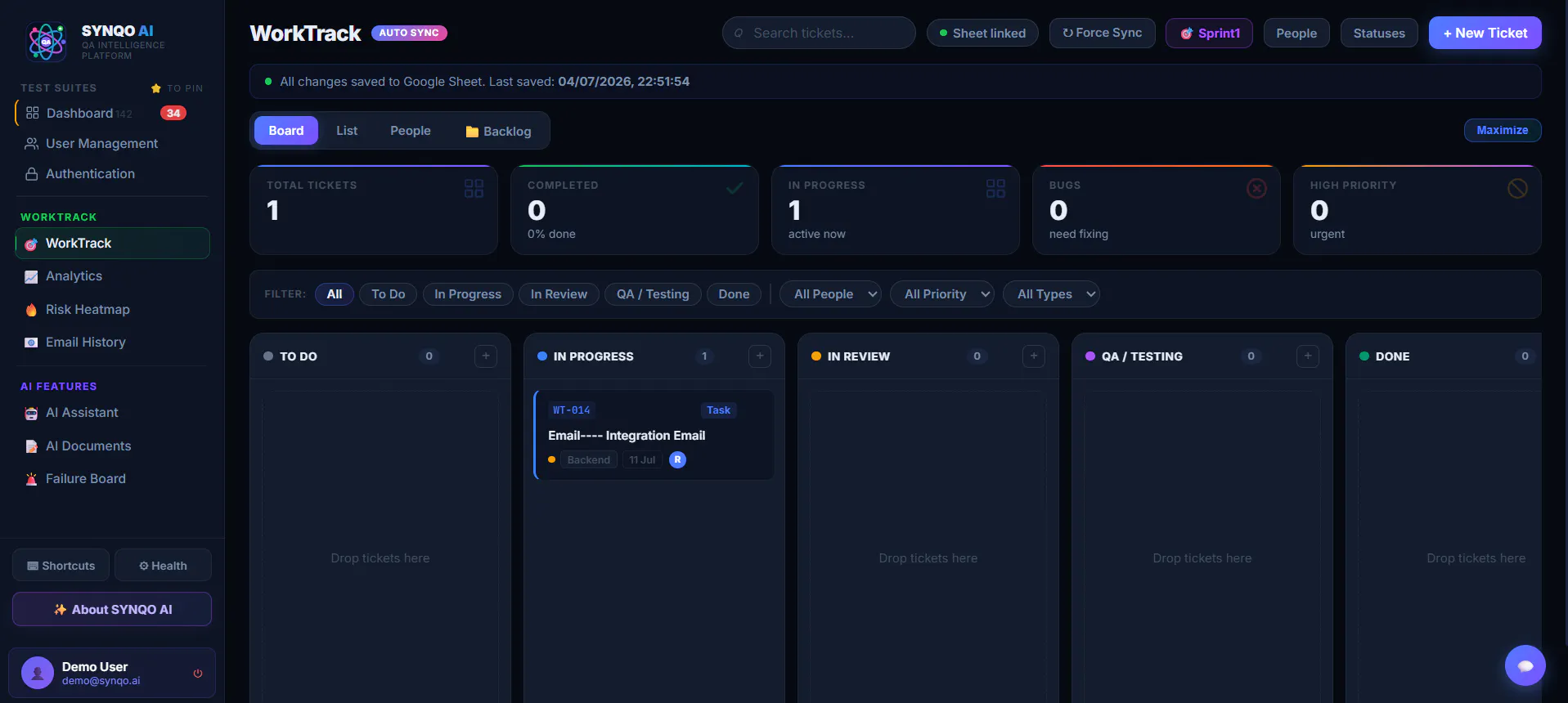Open the All Types dropdown
The image size is (1568, 703).
[x=1051, y=294]
